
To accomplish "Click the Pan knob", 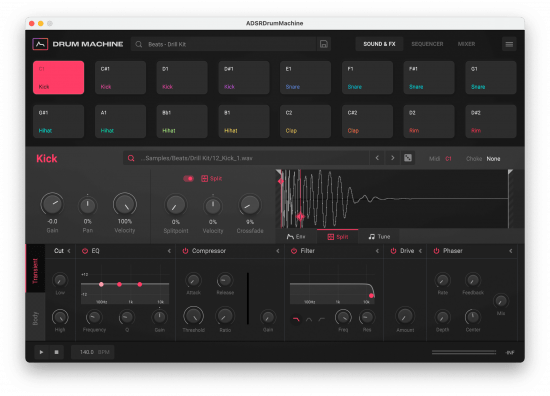I will pyautogui.click(x=87, y=206).
